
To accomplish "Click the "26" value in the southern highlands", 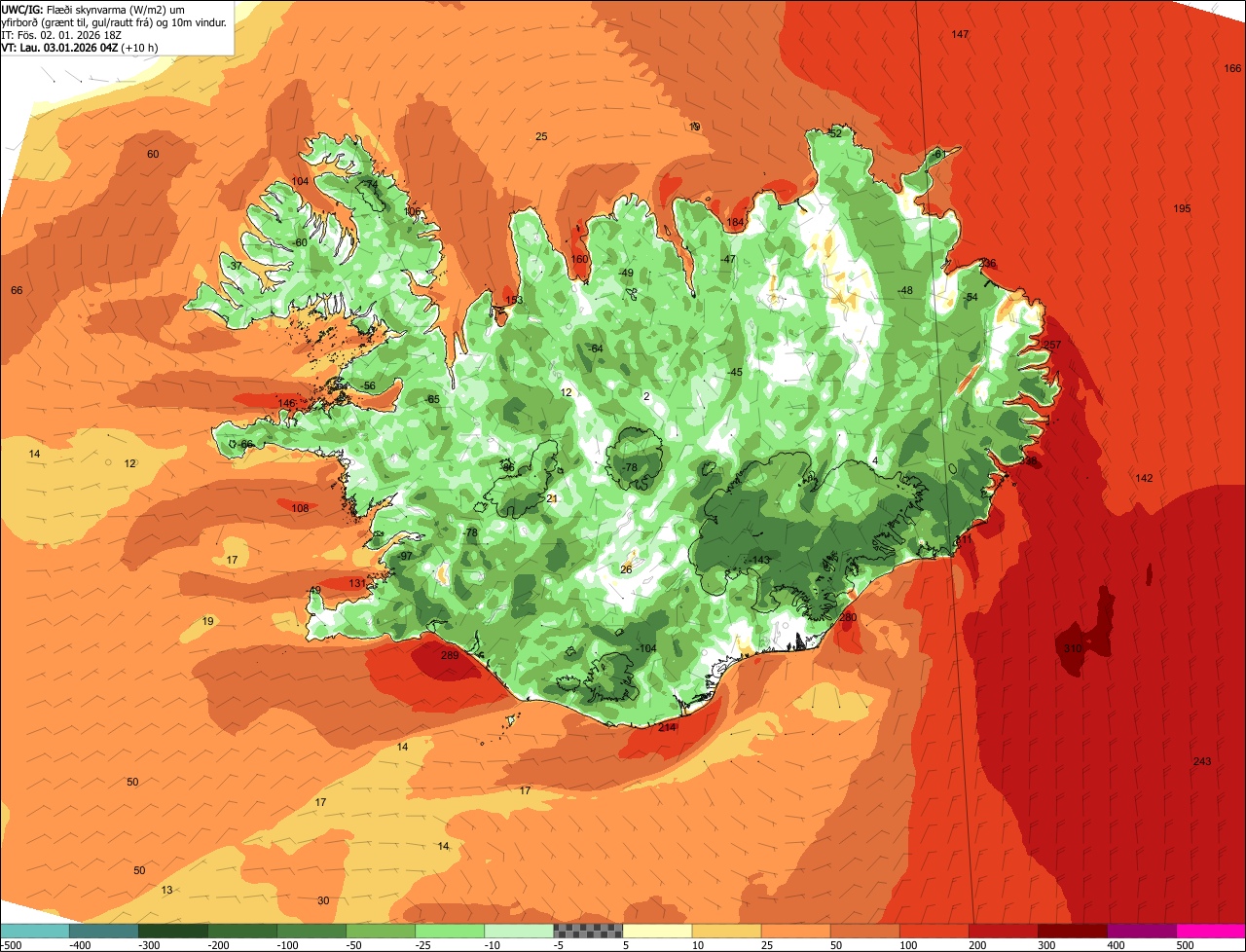I will (x=626, y=569).
